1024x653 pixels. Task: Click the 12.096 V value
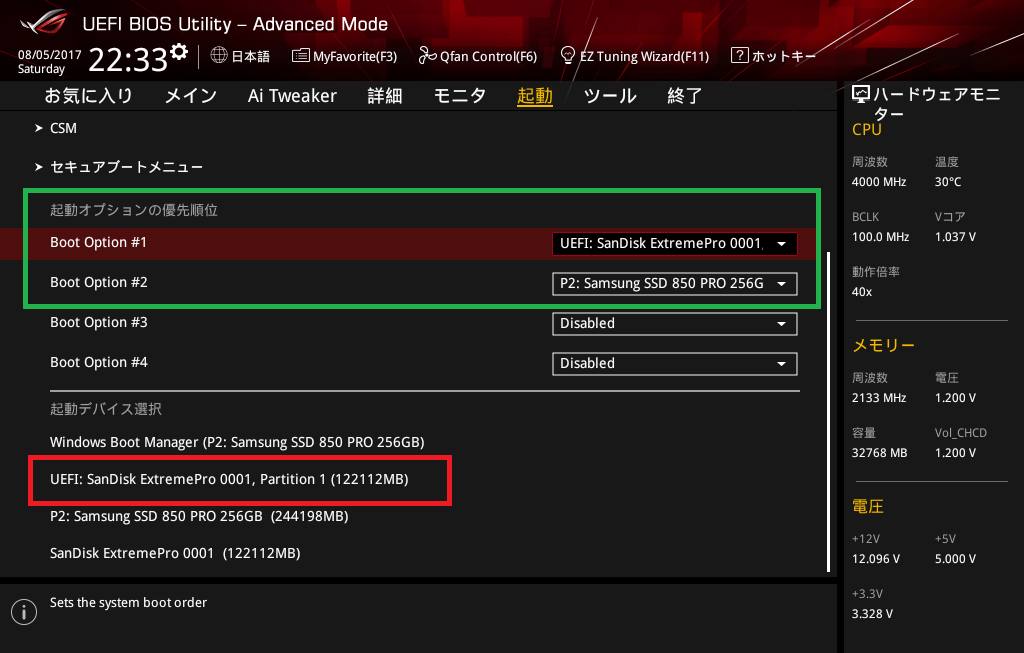[876, 559]
